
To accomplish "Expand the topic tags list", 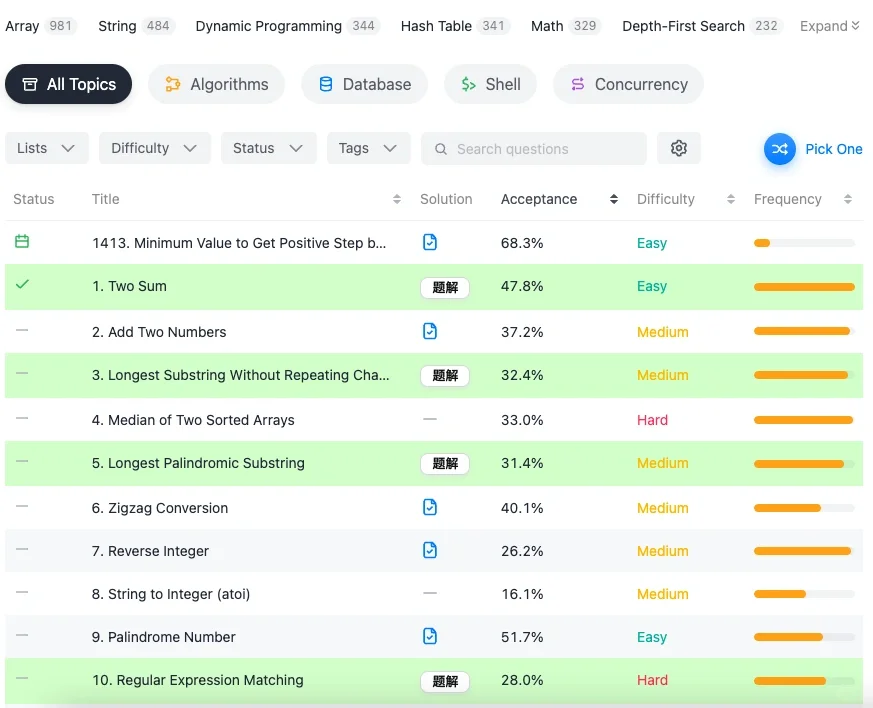I will tap(830, 26).
